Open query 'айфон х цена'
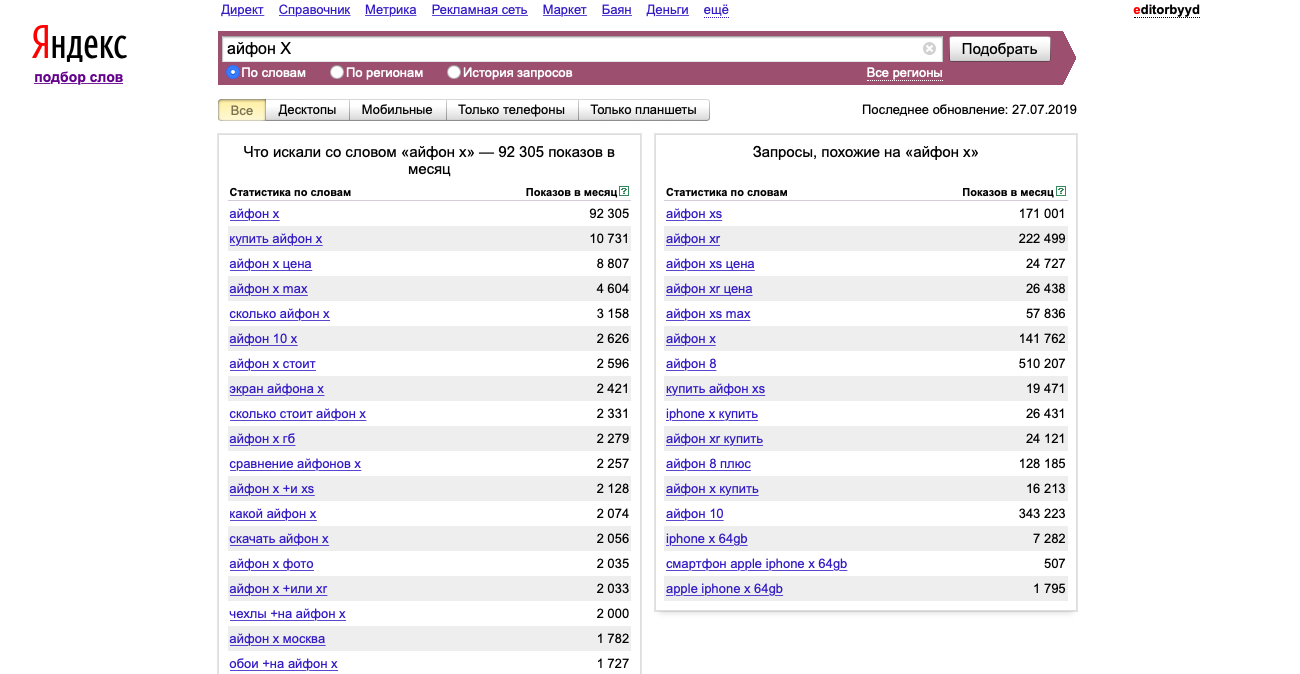Image resolution: width=1300 pixels, height=674 pixels. pyautogui.click(x=270, y=264)
